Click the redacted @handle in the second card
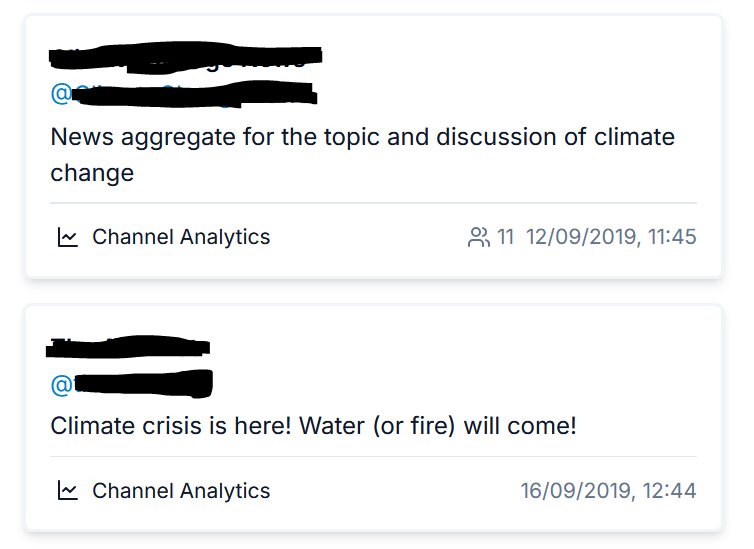This screenshot has height=549, width=754. [x=142, y=383]
